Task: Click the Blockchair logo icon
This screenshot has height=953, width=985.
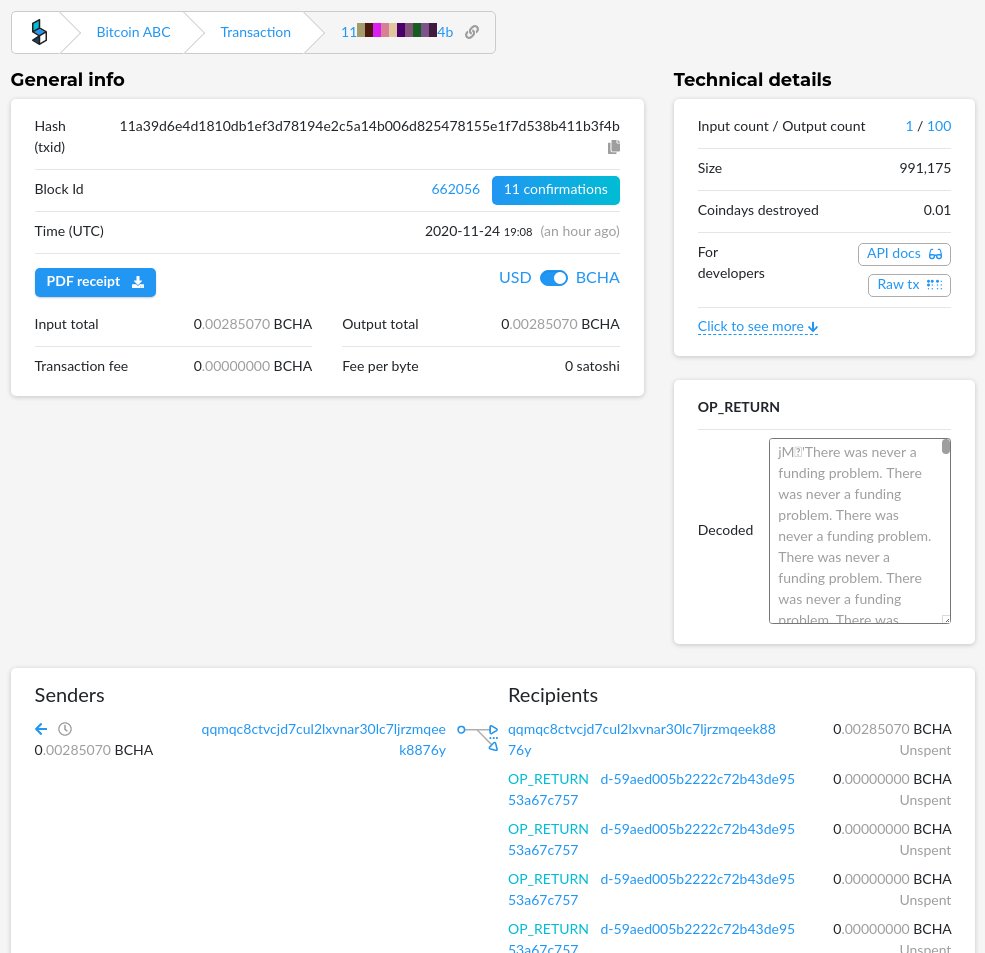Action: click(39, 31)
